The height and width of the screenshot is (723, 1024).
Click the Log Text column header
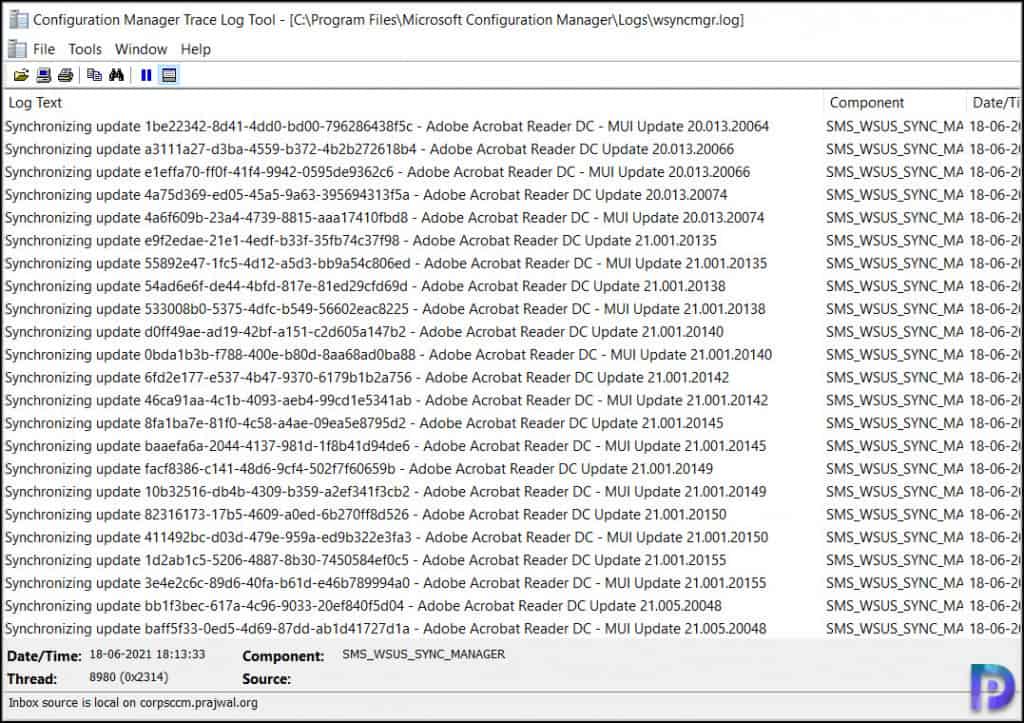pyautogui.click(x=413, y=103)
